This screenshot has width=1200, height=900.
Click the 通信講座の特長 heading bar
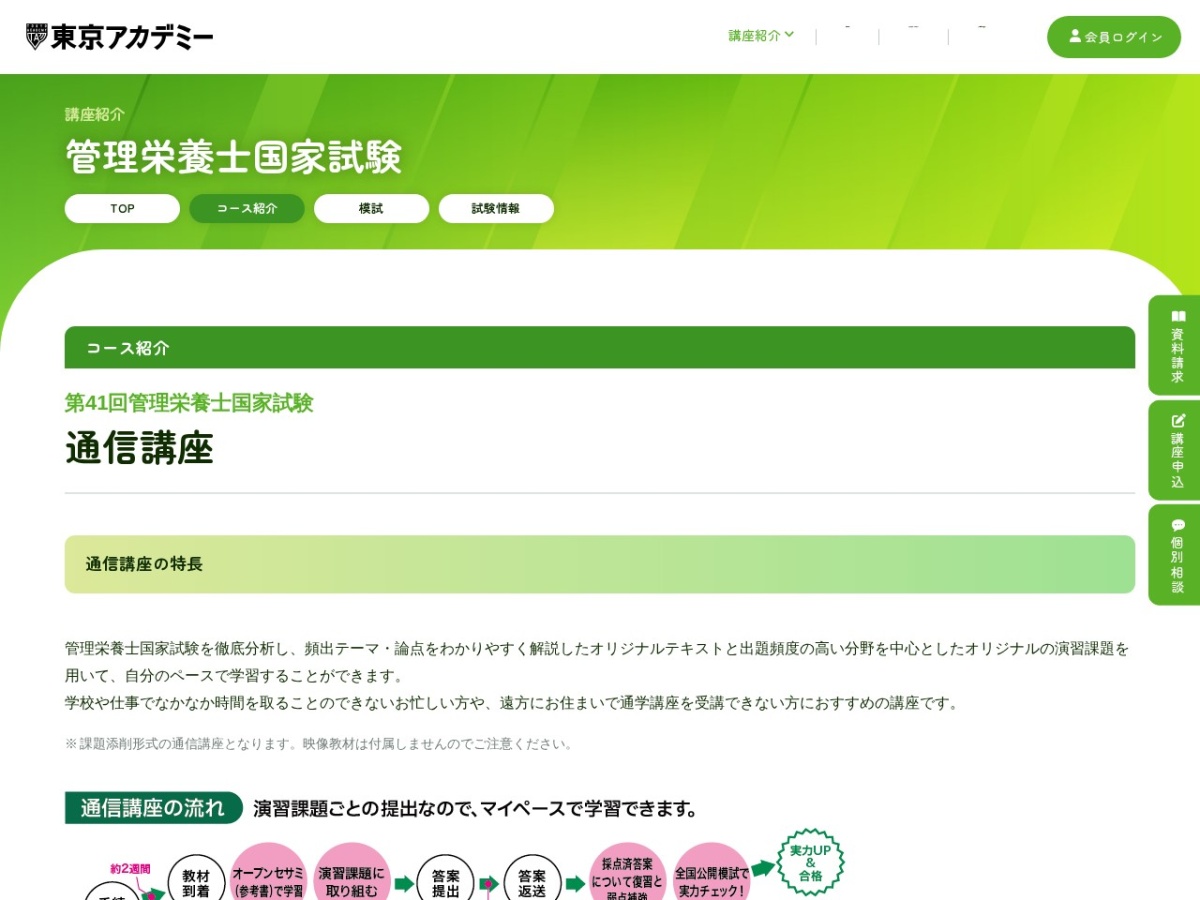(x=600, y=564)
